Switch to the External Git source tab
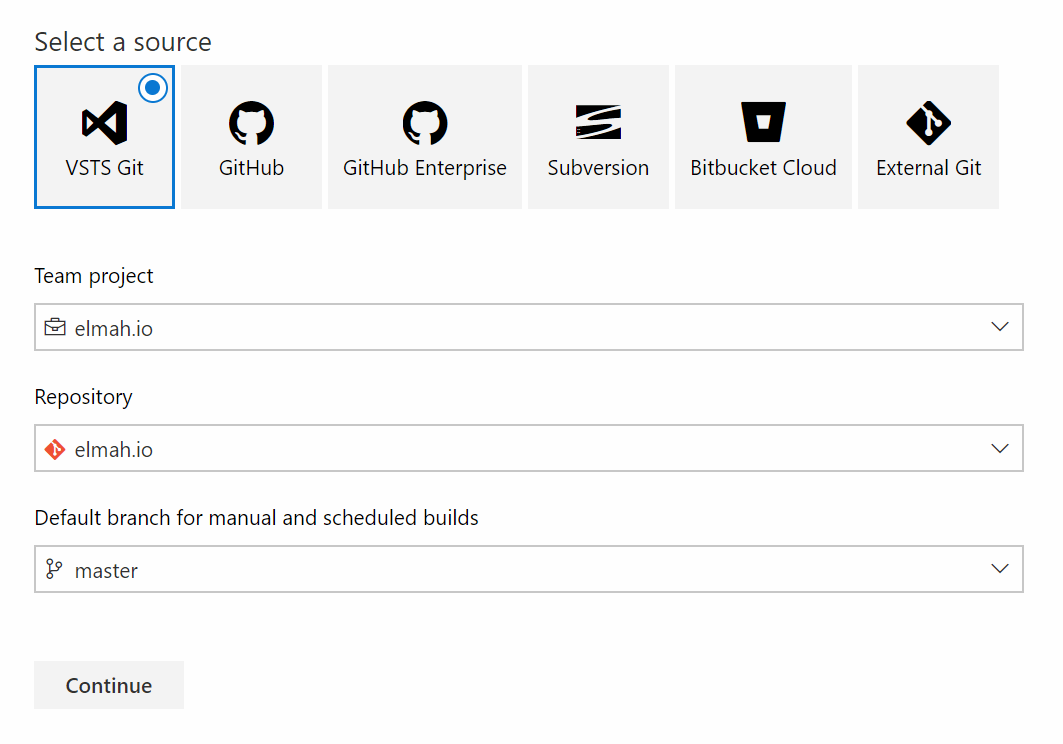This screenshot has height=744, width=1063. point(927,137)
